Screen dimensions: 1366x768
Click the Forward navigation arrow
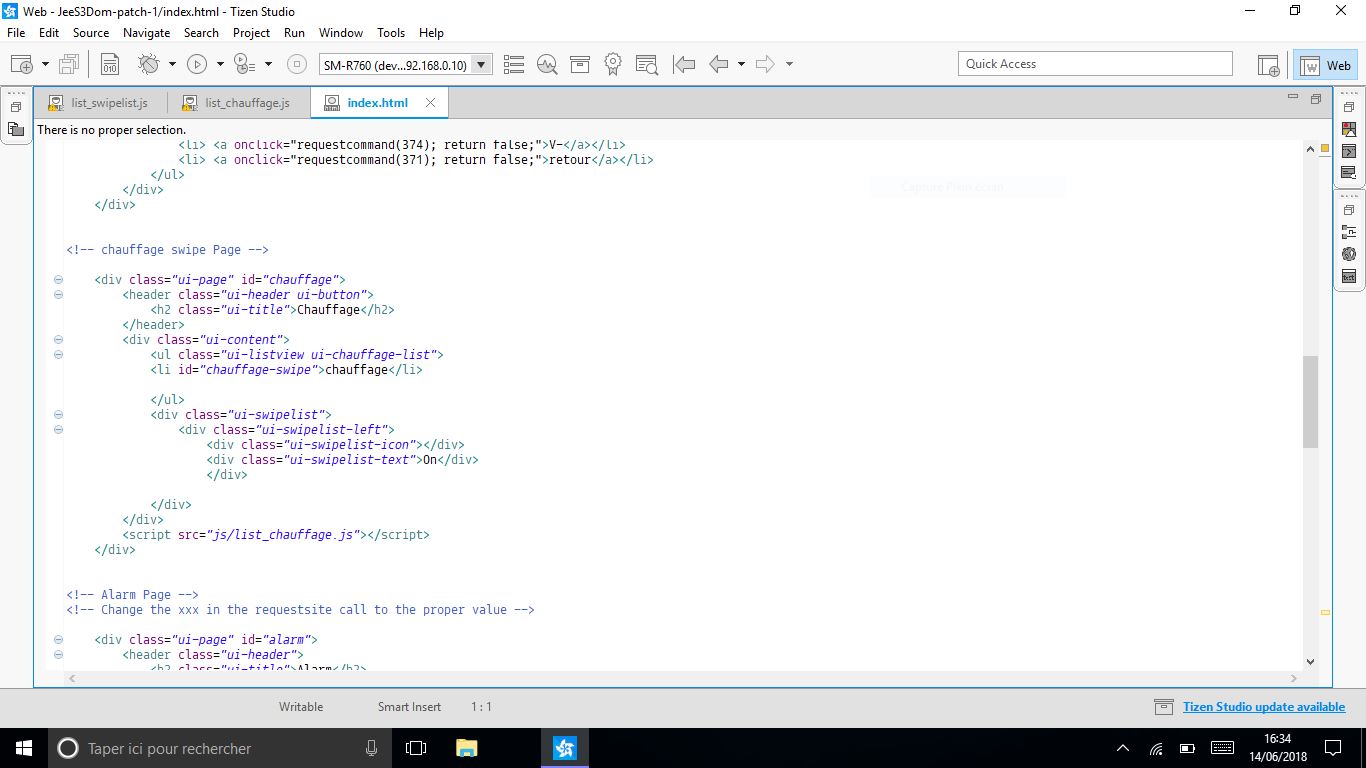pos(765,64)
